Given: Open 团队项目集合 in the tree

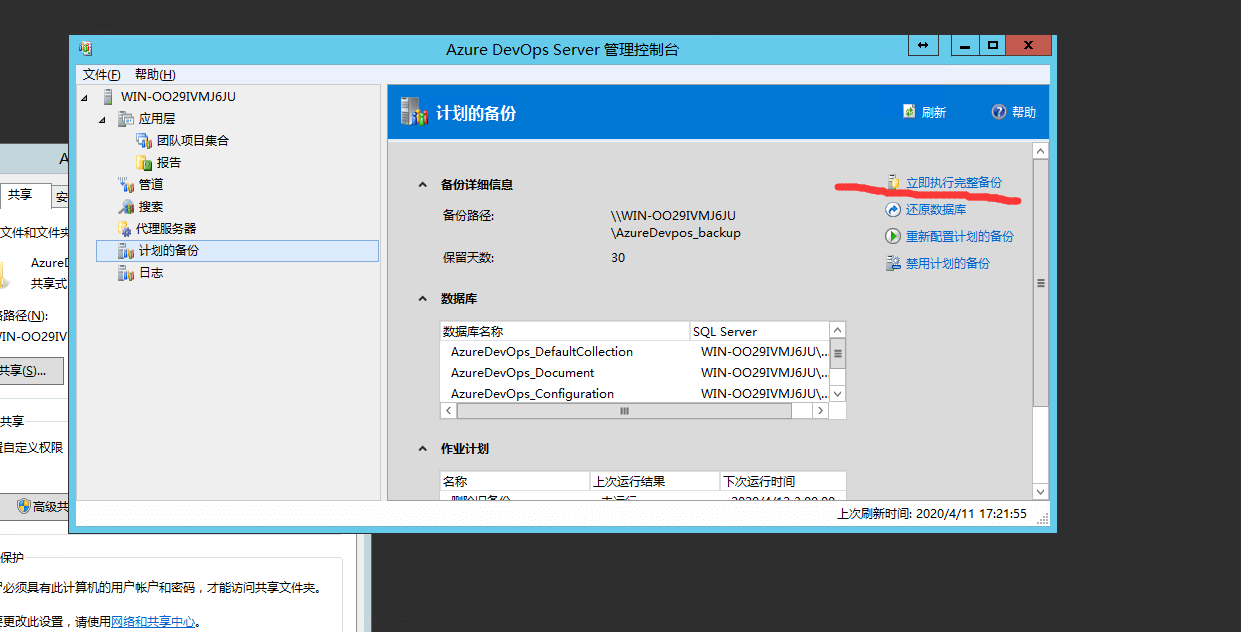Looking at the screenshot, I should click(x=192, y=141).
